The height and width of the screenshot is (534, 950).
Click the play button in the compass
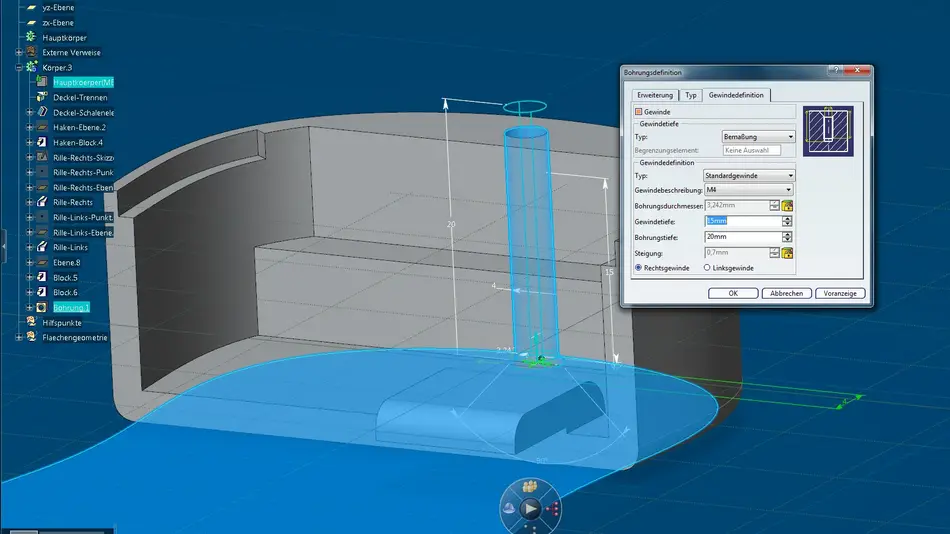coord(531,509)
